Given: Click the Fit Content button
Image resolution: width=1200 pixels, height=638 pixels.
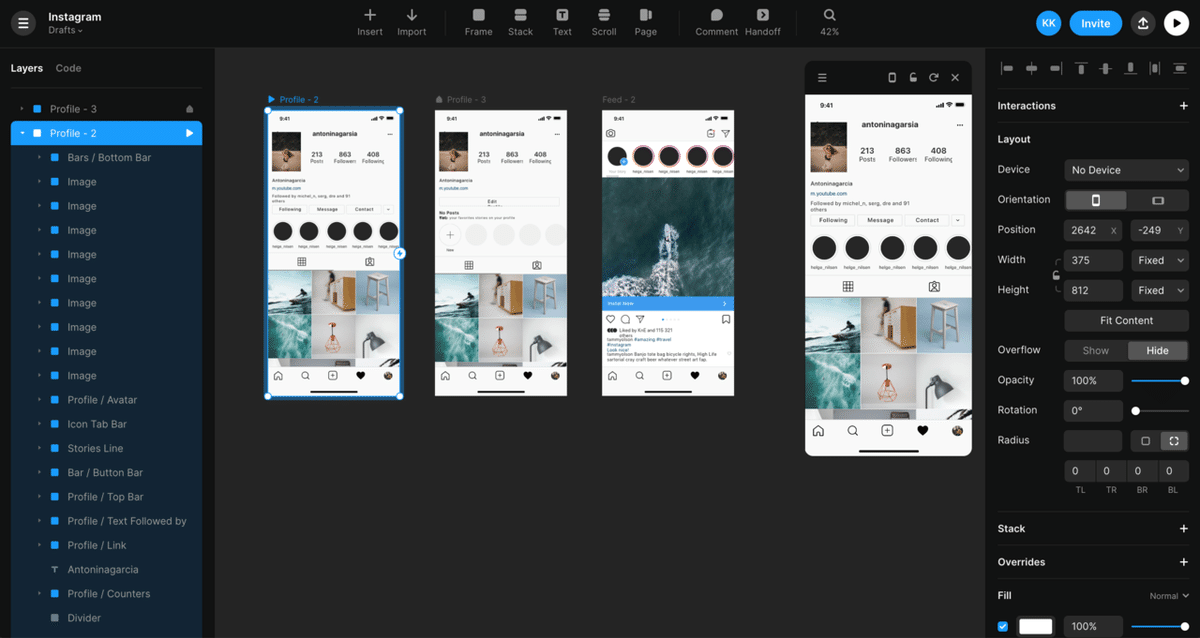Looking at the screenshot, I should [1126, 320].
